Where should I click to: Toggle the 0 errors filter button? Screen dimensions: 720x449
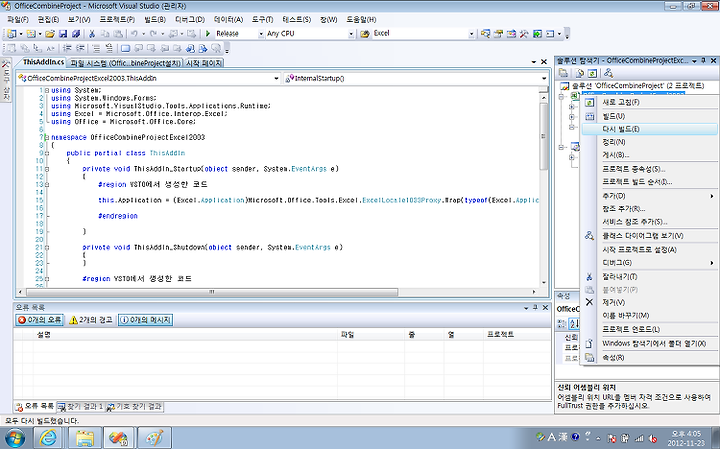point(39,320)
